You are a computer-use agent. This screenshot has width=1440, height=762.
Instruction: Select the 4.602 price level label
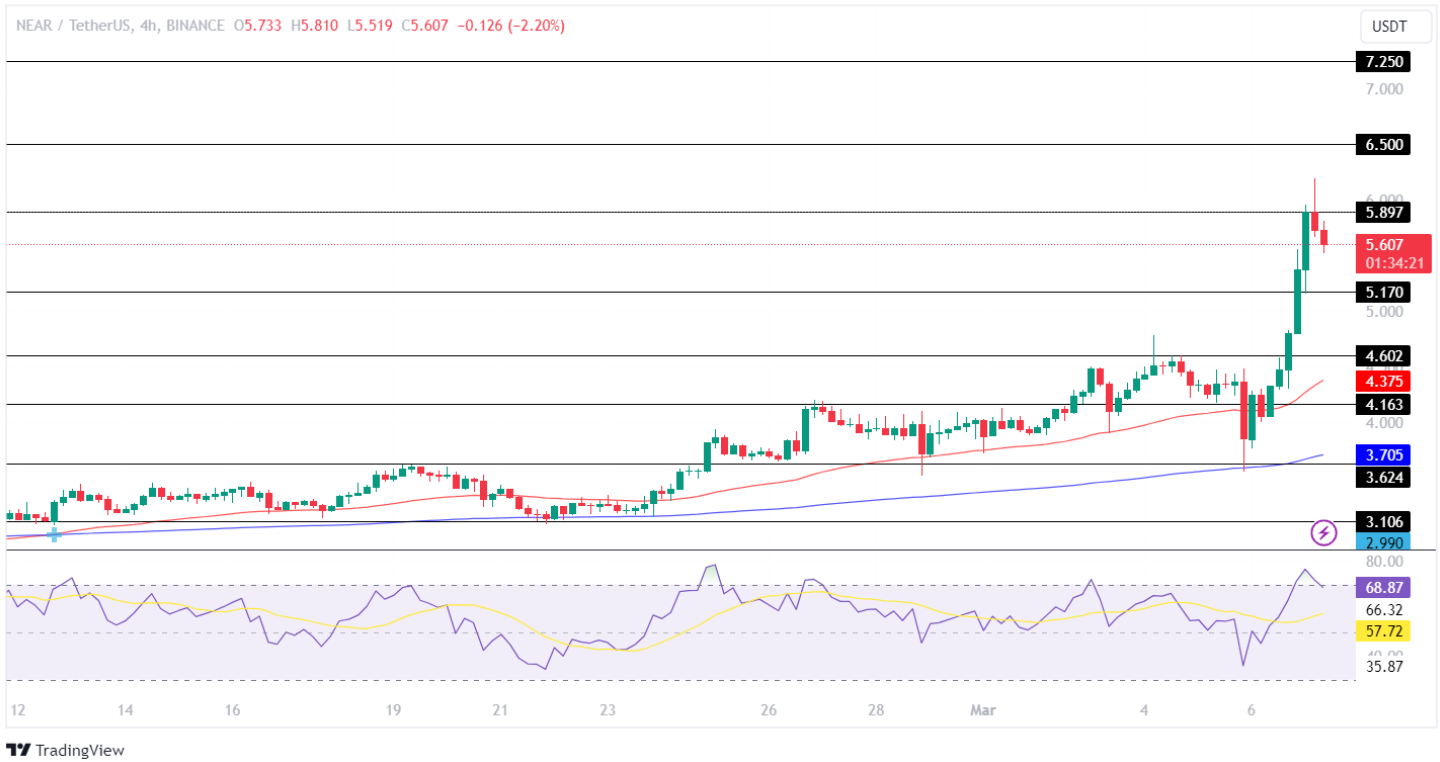pyautogui.click(x=1383, y=355)
